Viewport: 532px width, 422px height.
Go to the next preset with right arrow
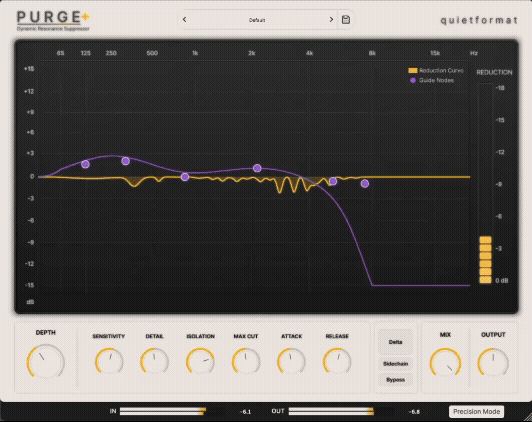331,20
